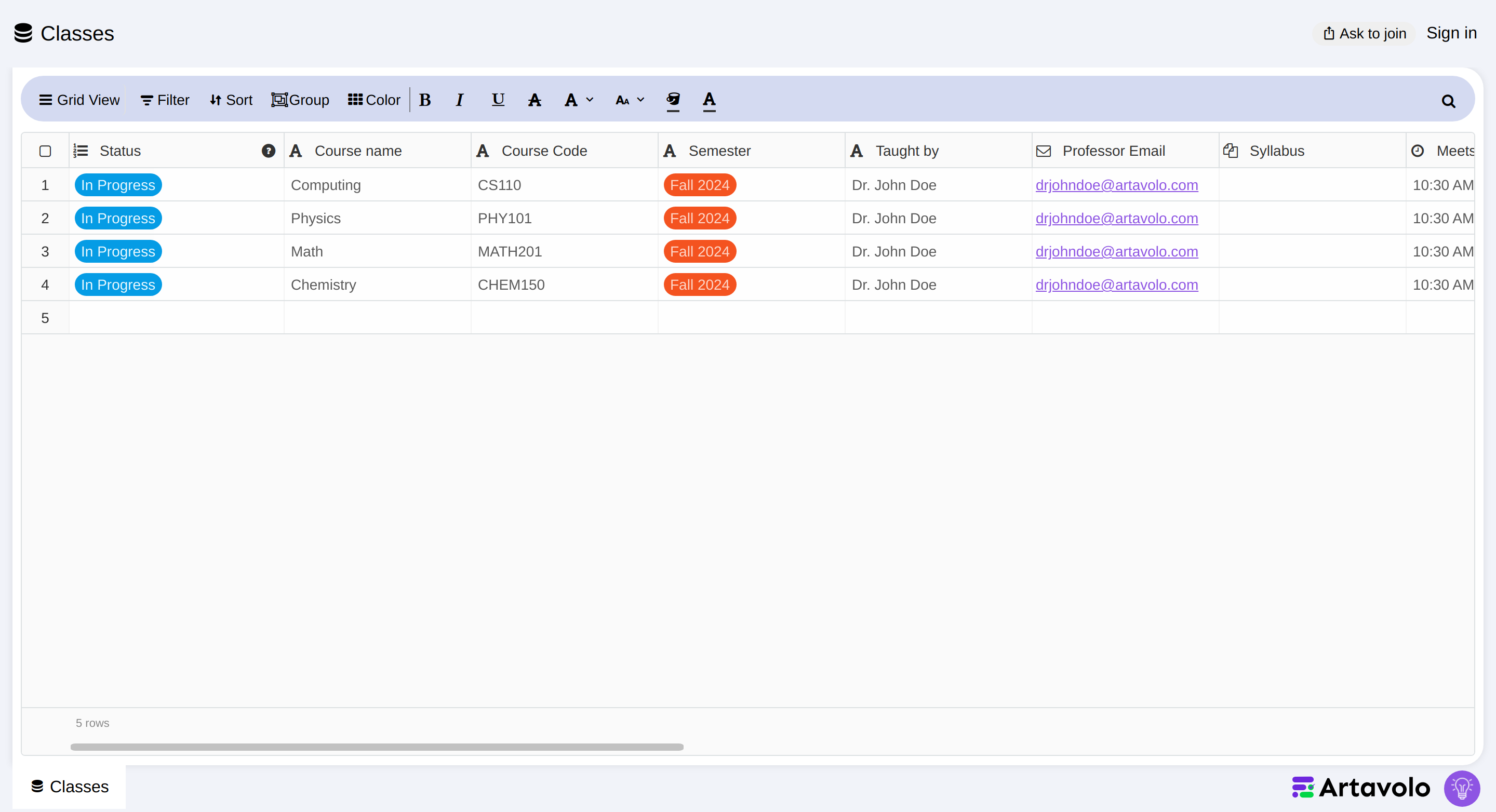Toggle the select-all rows checkbox

pos(45,151)
